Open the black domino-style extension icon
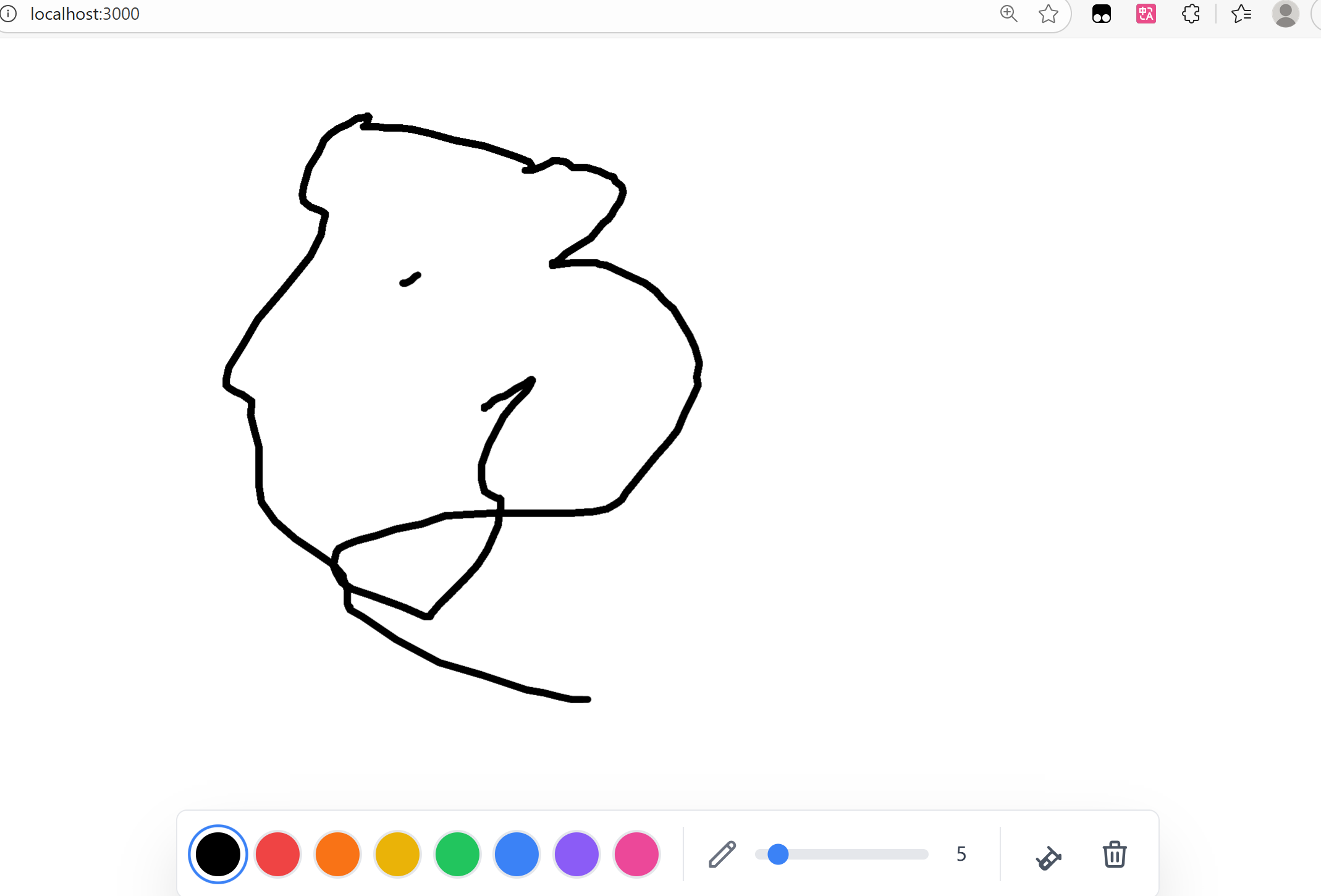 [x=1102, y=13]
